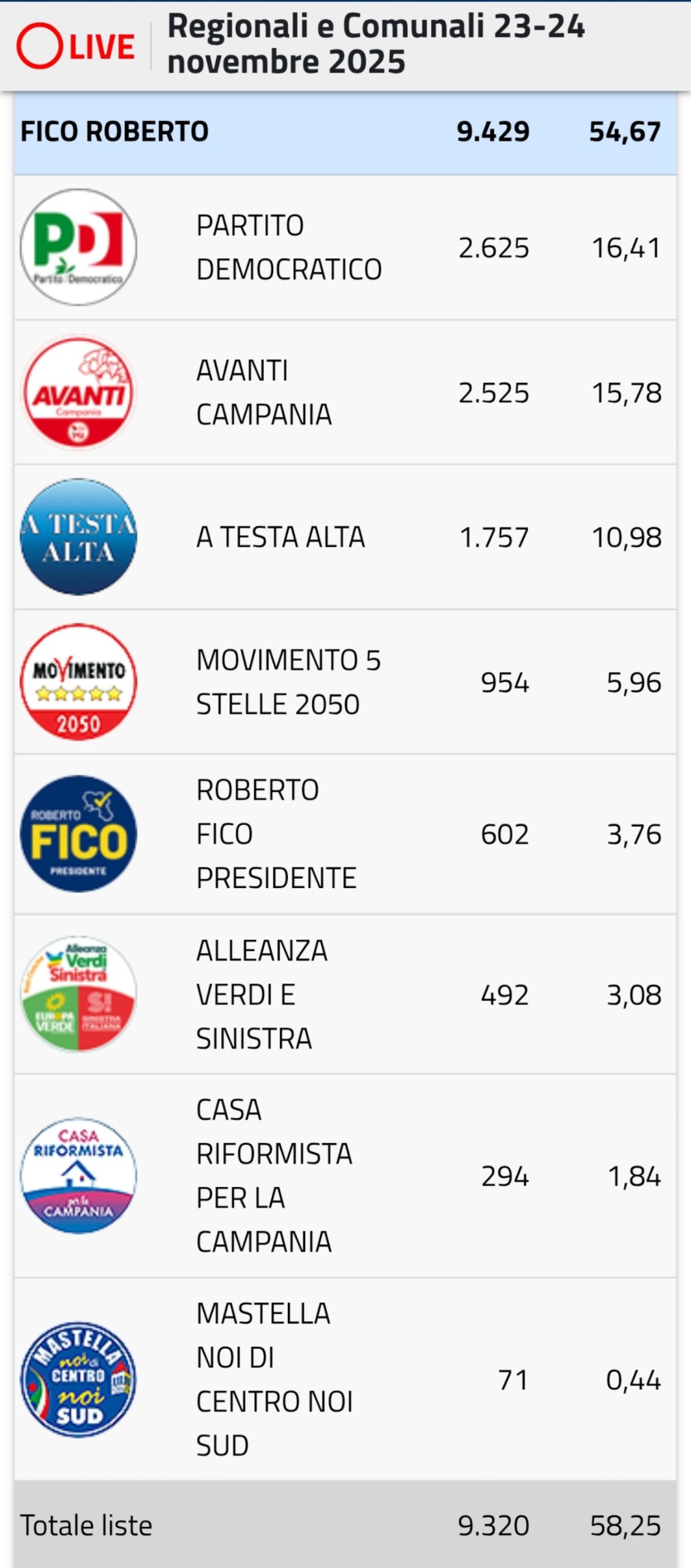The width and height of the screenshot is (691, 1568).
Task: Click the Avanti Campania party logo
Action: coord(78,393)
